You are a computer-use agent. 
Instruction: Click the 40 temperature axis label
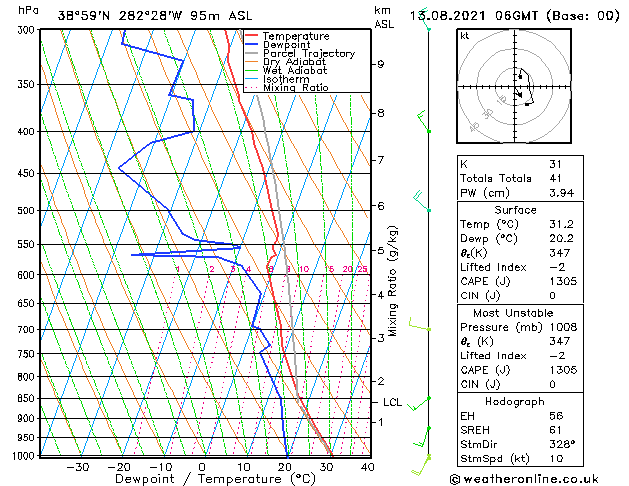[367, 467]
